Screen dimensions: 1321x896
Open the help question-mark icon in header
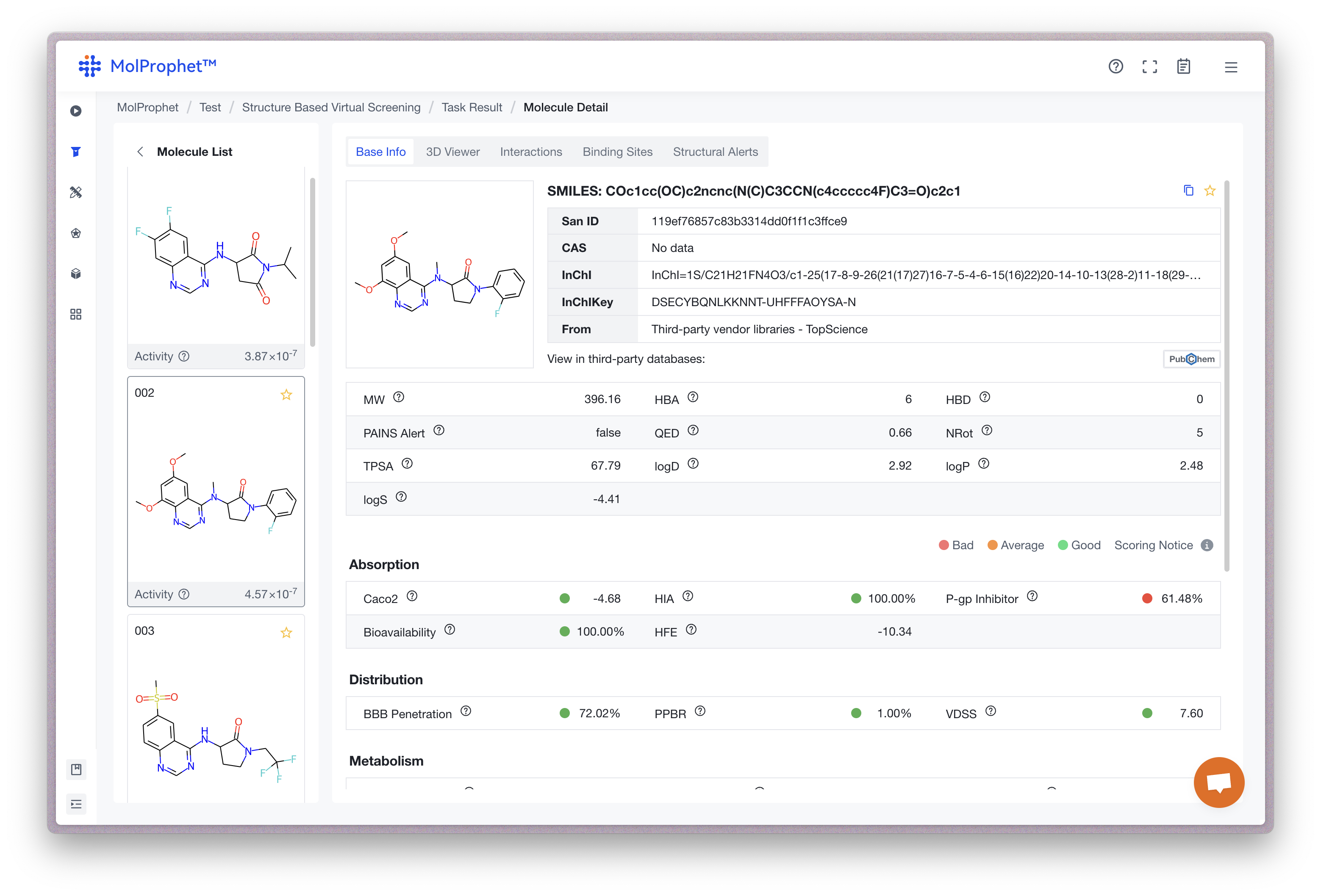[x=1115, y=66]
